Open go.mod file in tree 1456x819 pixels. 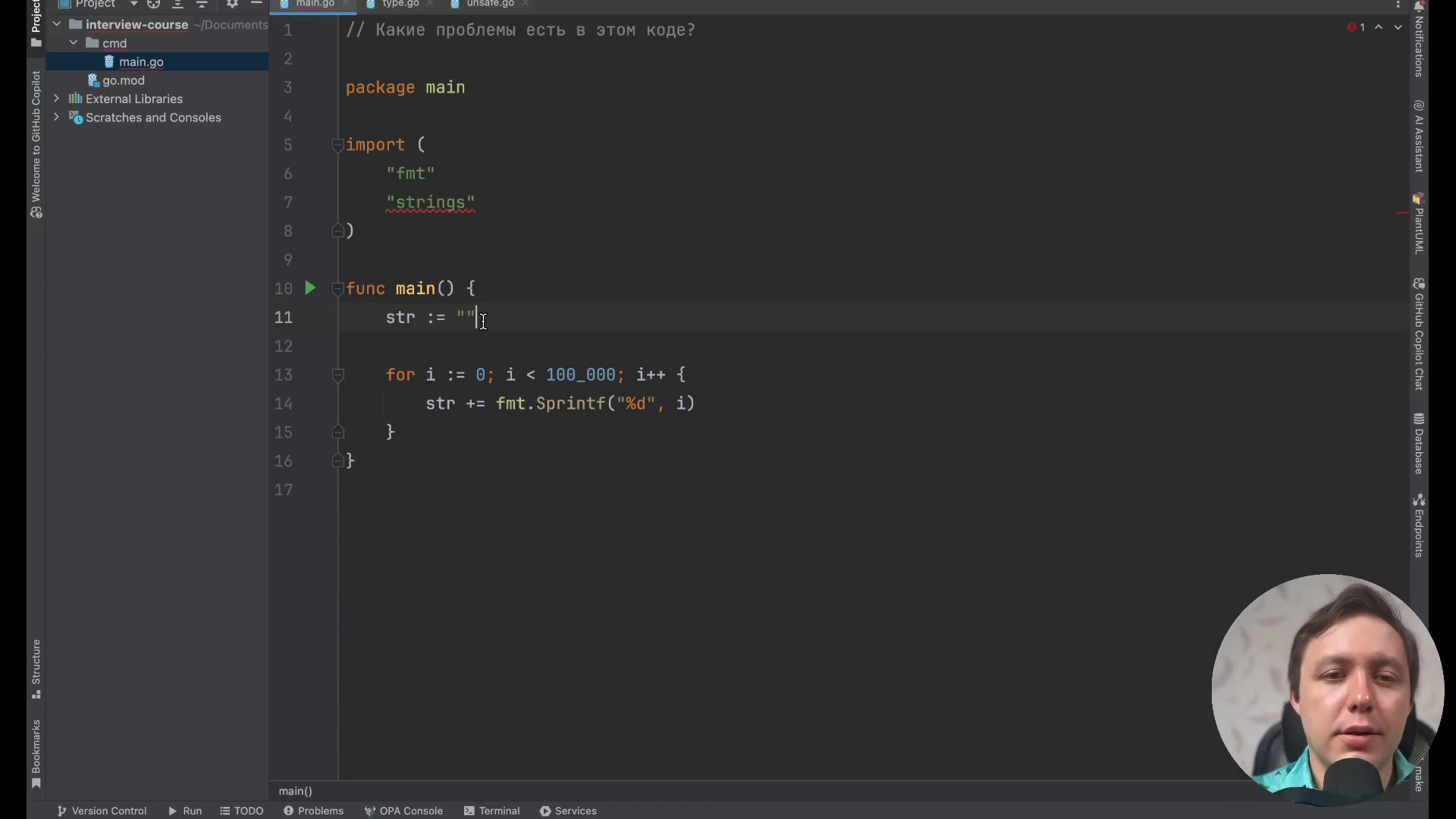(123, 80)
